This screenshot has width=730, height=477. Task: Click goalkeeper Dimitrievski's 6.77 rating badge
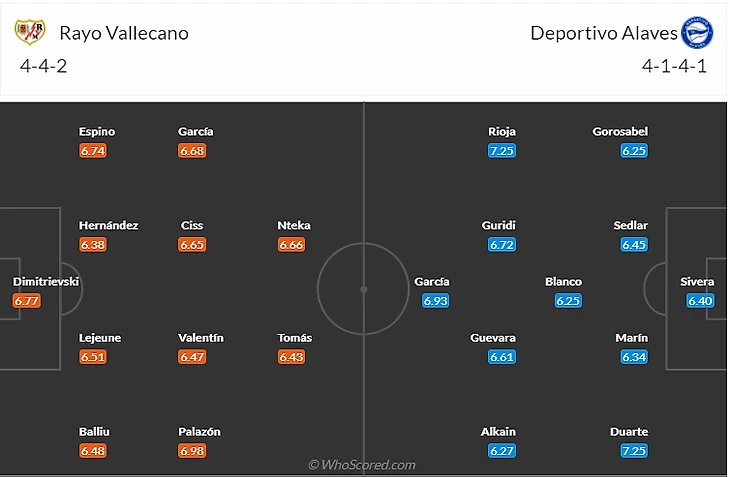(x=27, y=300)
